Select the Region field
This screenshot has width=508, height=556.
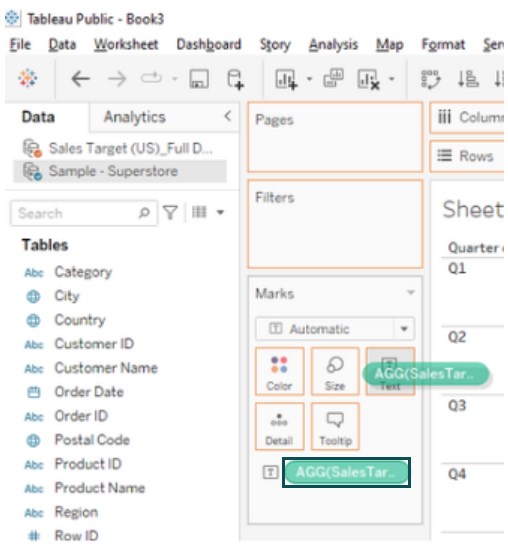[x=76, y=512]
